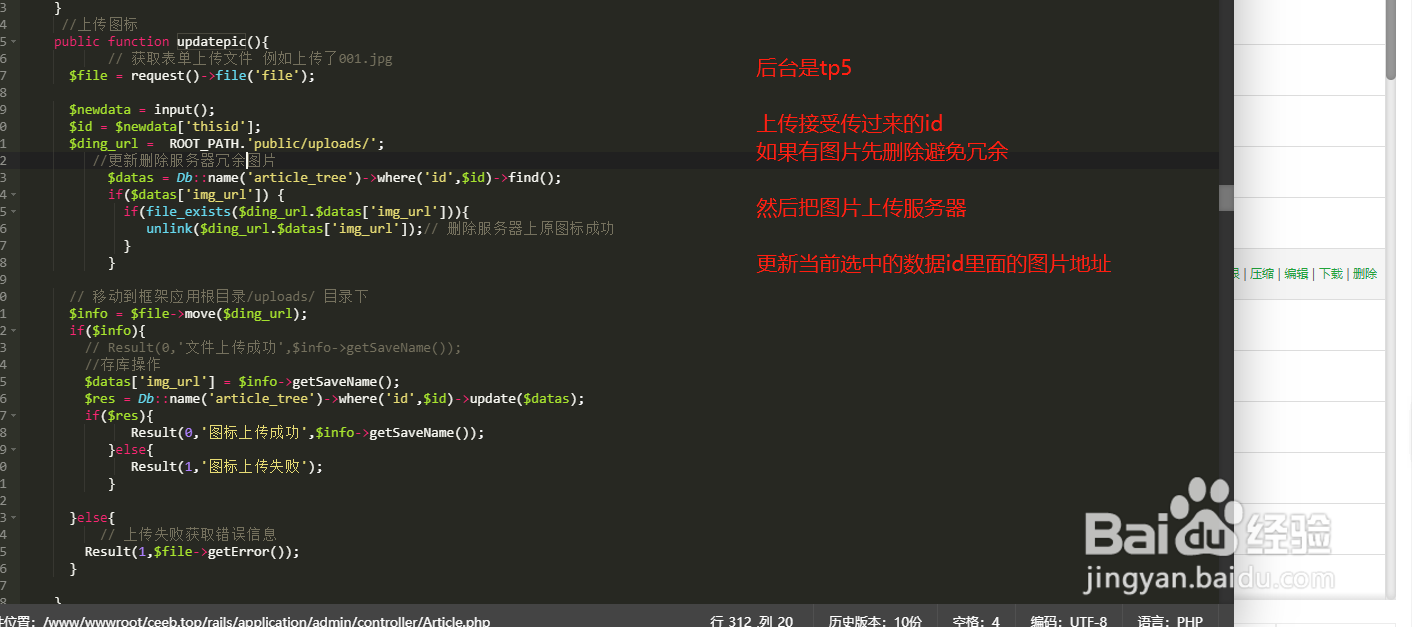The image size is (1412, 627).
Task: Click the unlink($ding_url.$datas['img_url']) line
Action: [x=380, y=228]
